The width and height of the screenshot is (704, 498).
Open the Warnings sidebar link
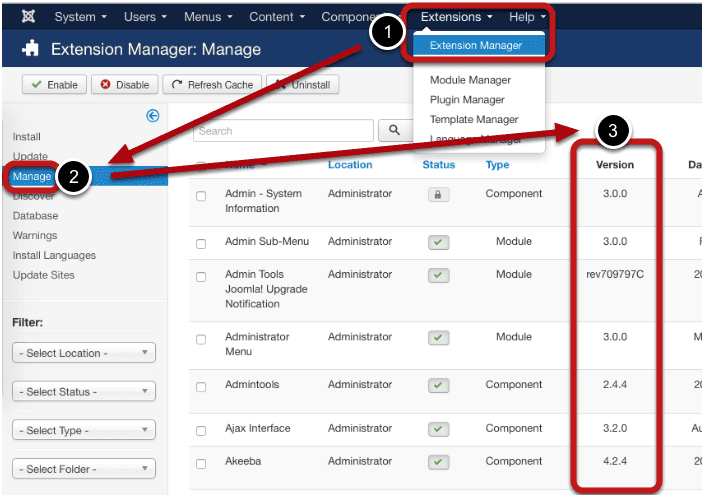click(35, 235)
